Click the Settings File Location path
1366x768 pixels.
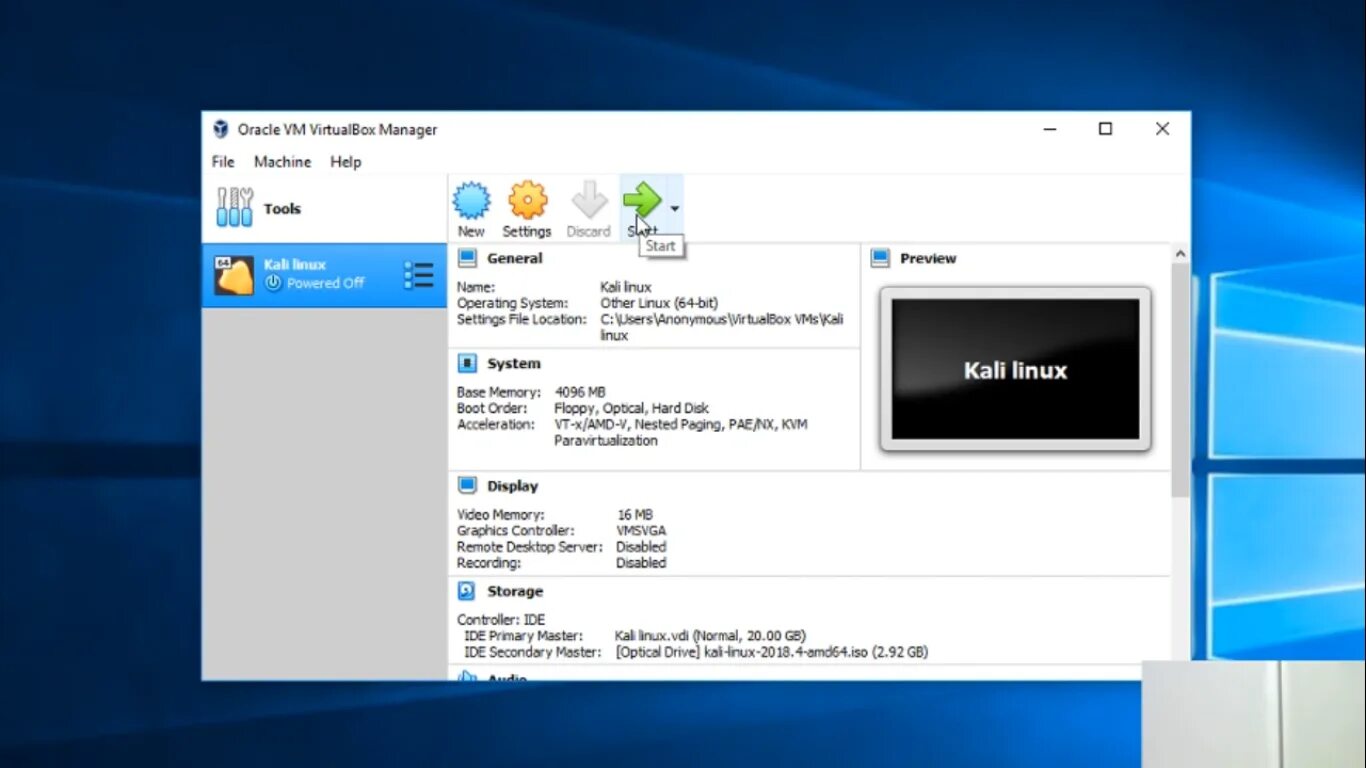click(722, 327)
